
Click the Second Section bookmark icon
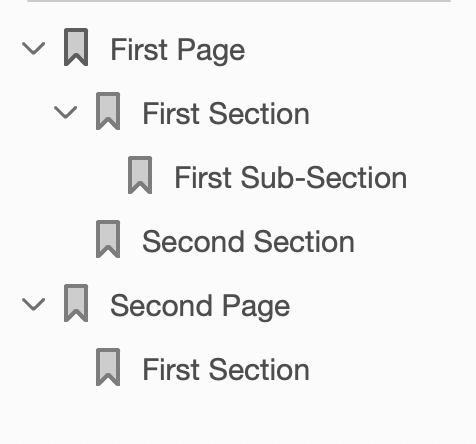pos(108,239)
